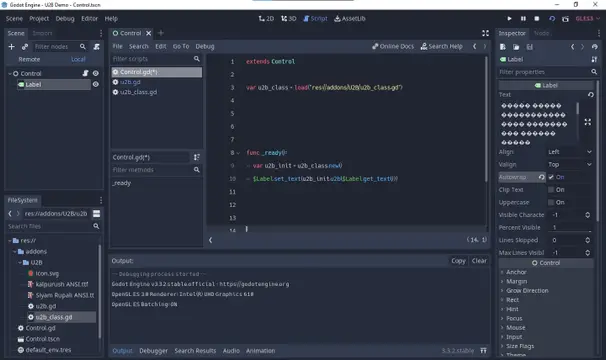
Task: Open the Valign dropdown
Action: pos(570,165)
